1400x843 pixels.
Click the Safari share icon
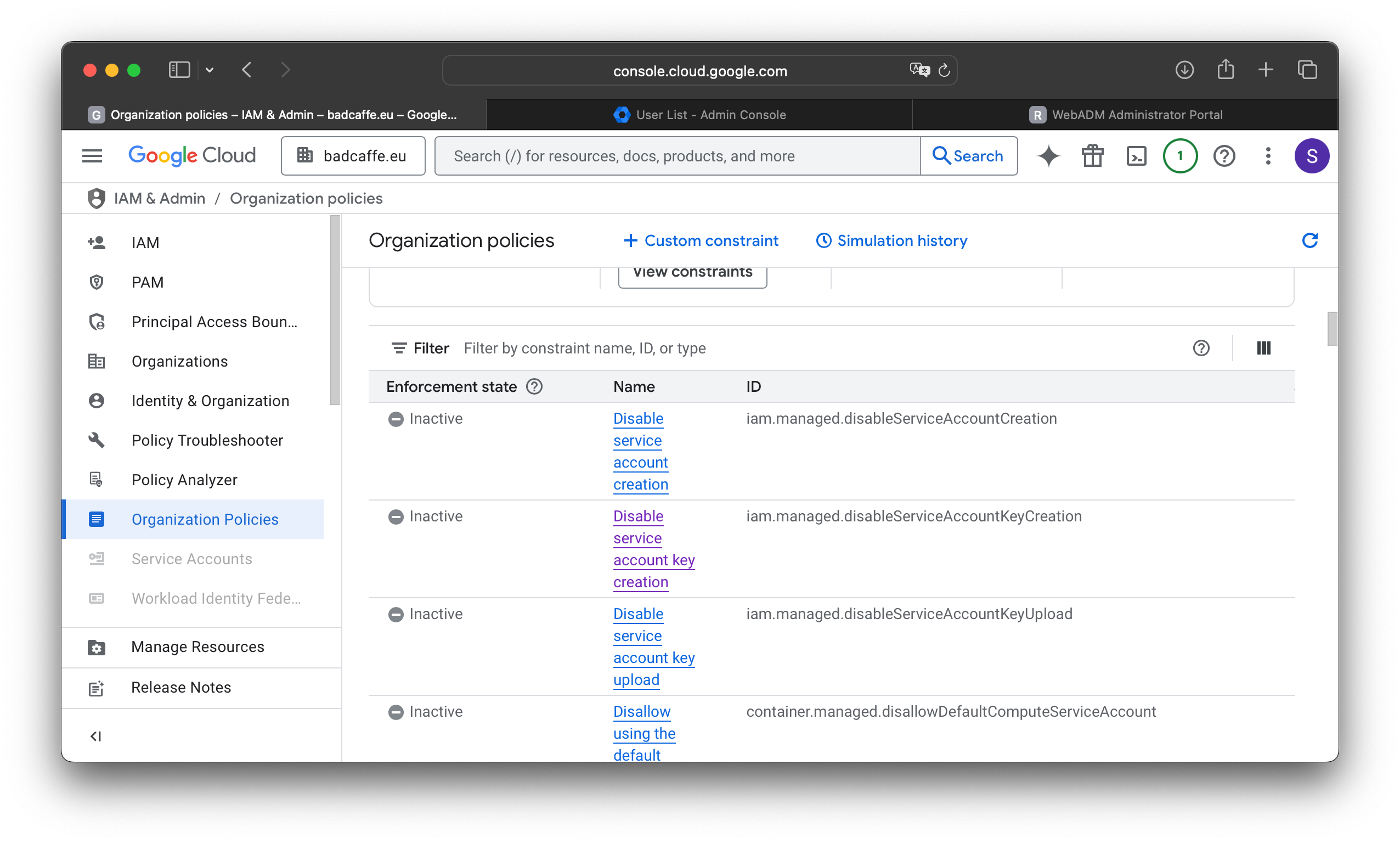(1225, 69)
